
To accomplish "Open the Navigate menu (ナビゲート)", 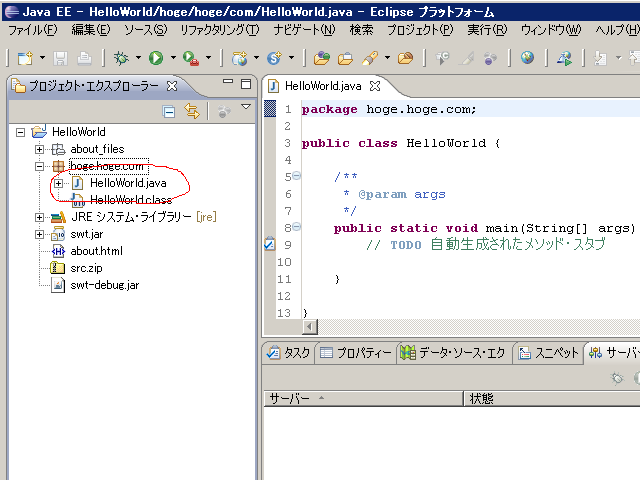I will [304, 30].
